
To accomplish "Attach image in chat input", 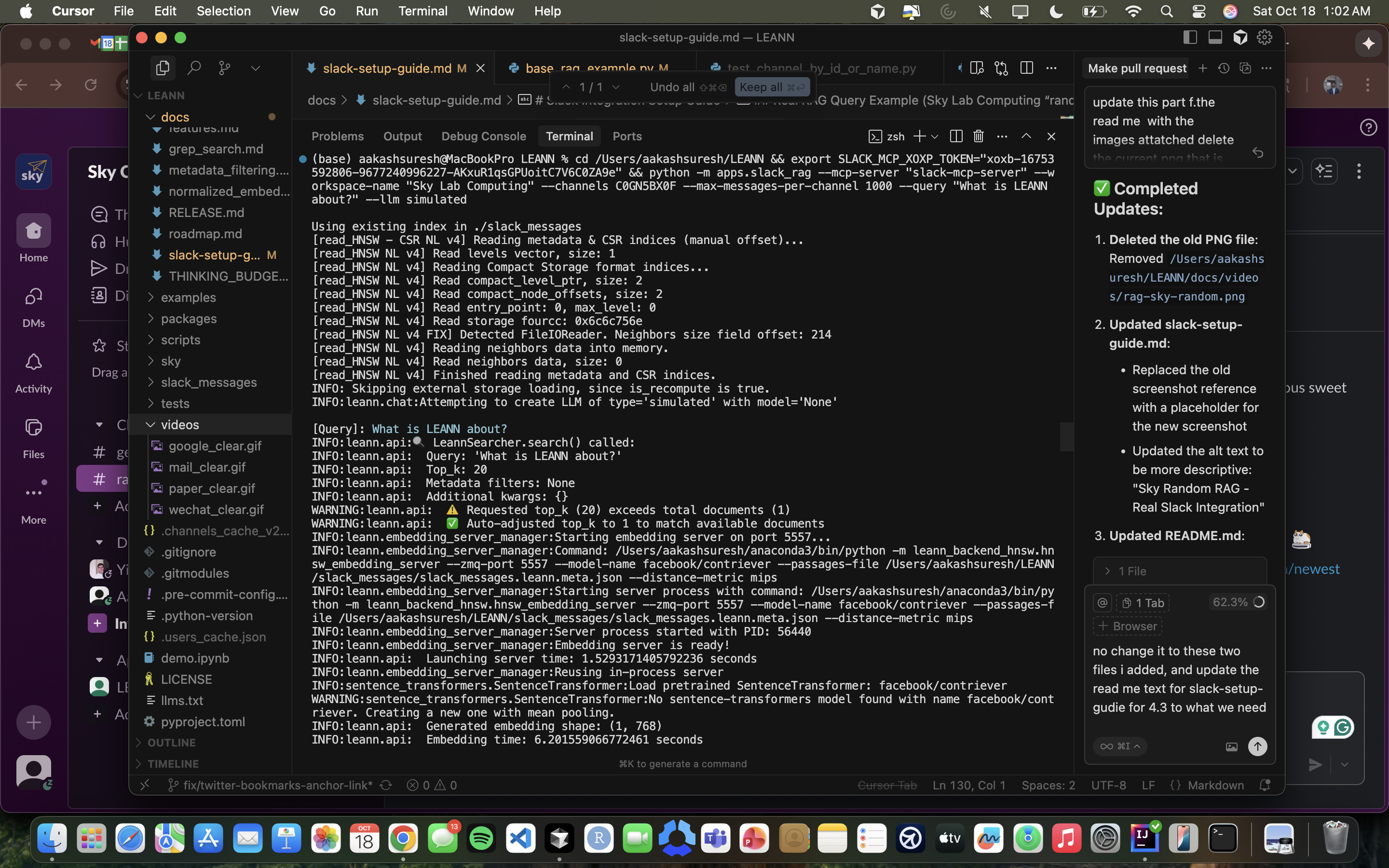I will tap(1231, 746).
